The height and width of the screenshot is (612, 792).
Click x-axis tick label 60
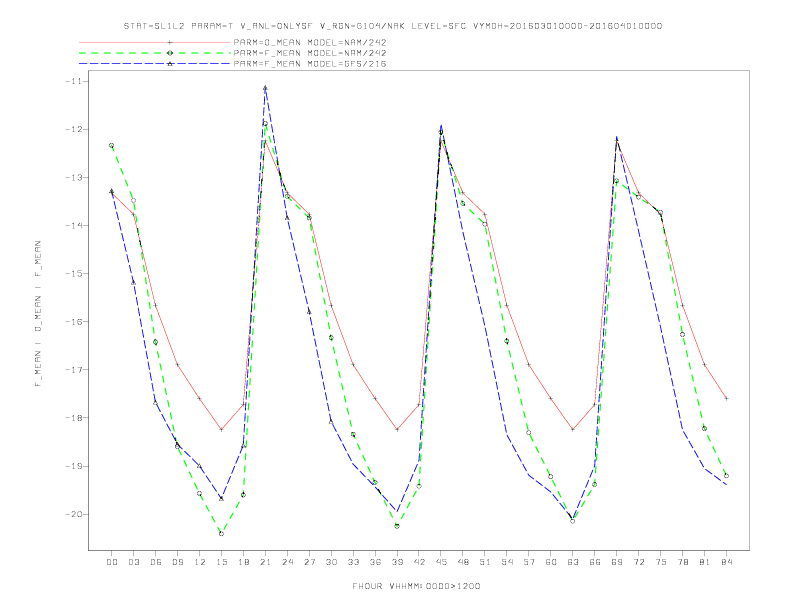pyautogui.click(x=551, y=562)
